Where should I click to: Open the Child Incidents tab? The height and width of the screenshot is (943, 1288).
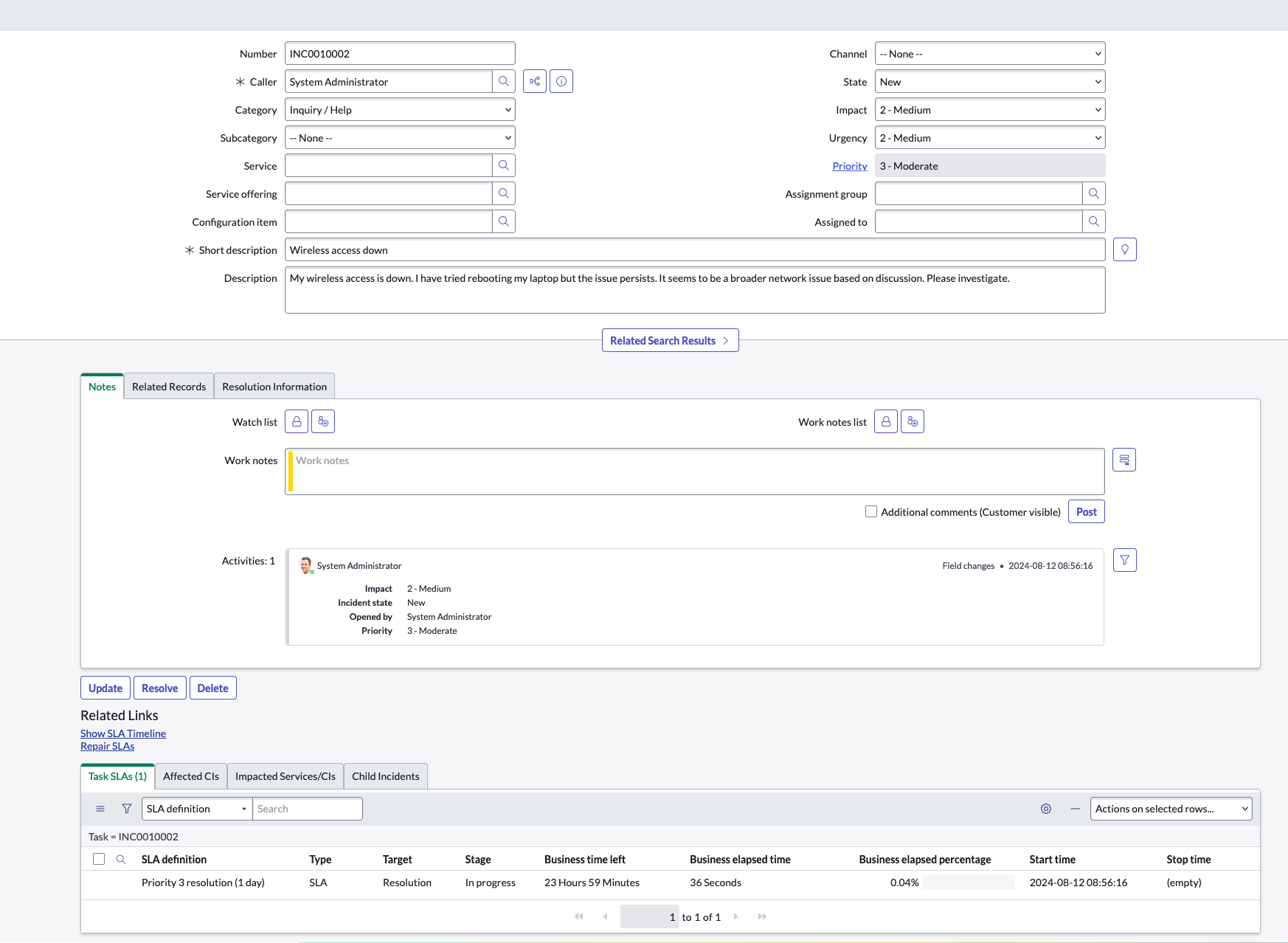(385, 776)
